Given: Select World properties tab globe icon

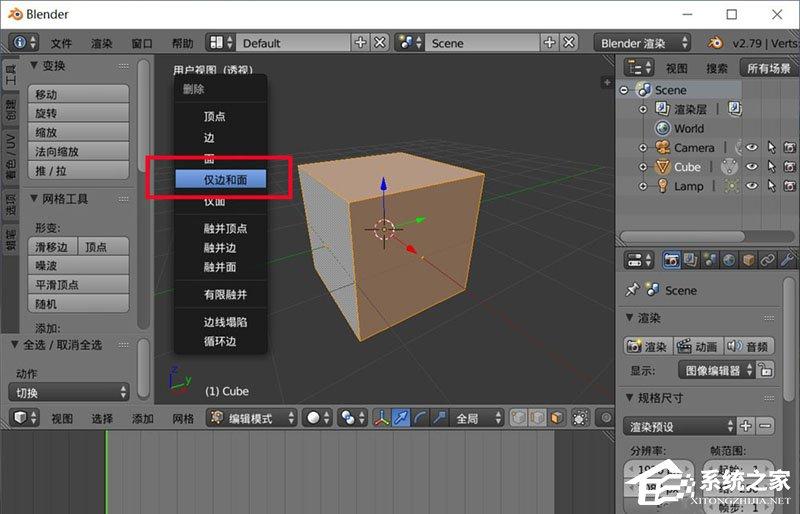Looking at the screenshot, I should (x=729, y=260).
